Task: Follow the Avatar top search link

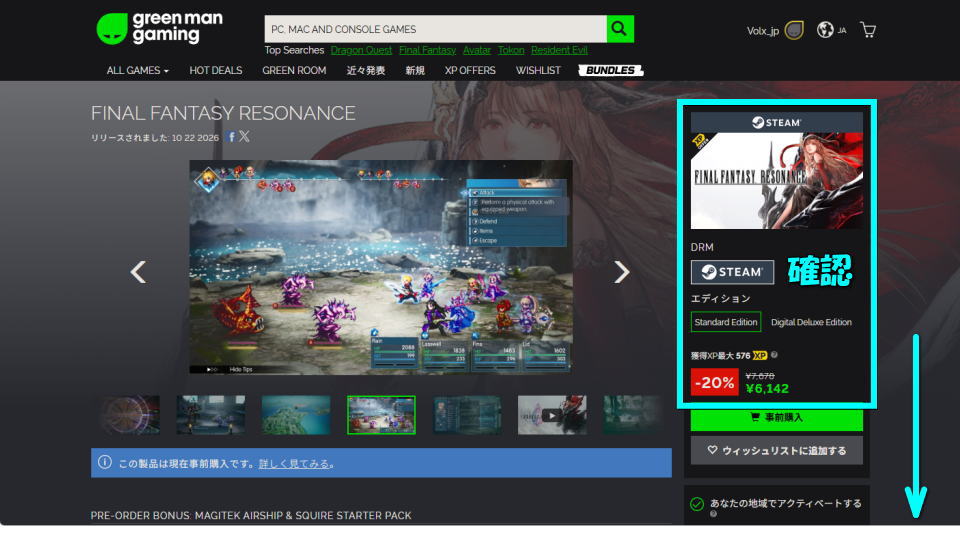Action: [477, 50]
